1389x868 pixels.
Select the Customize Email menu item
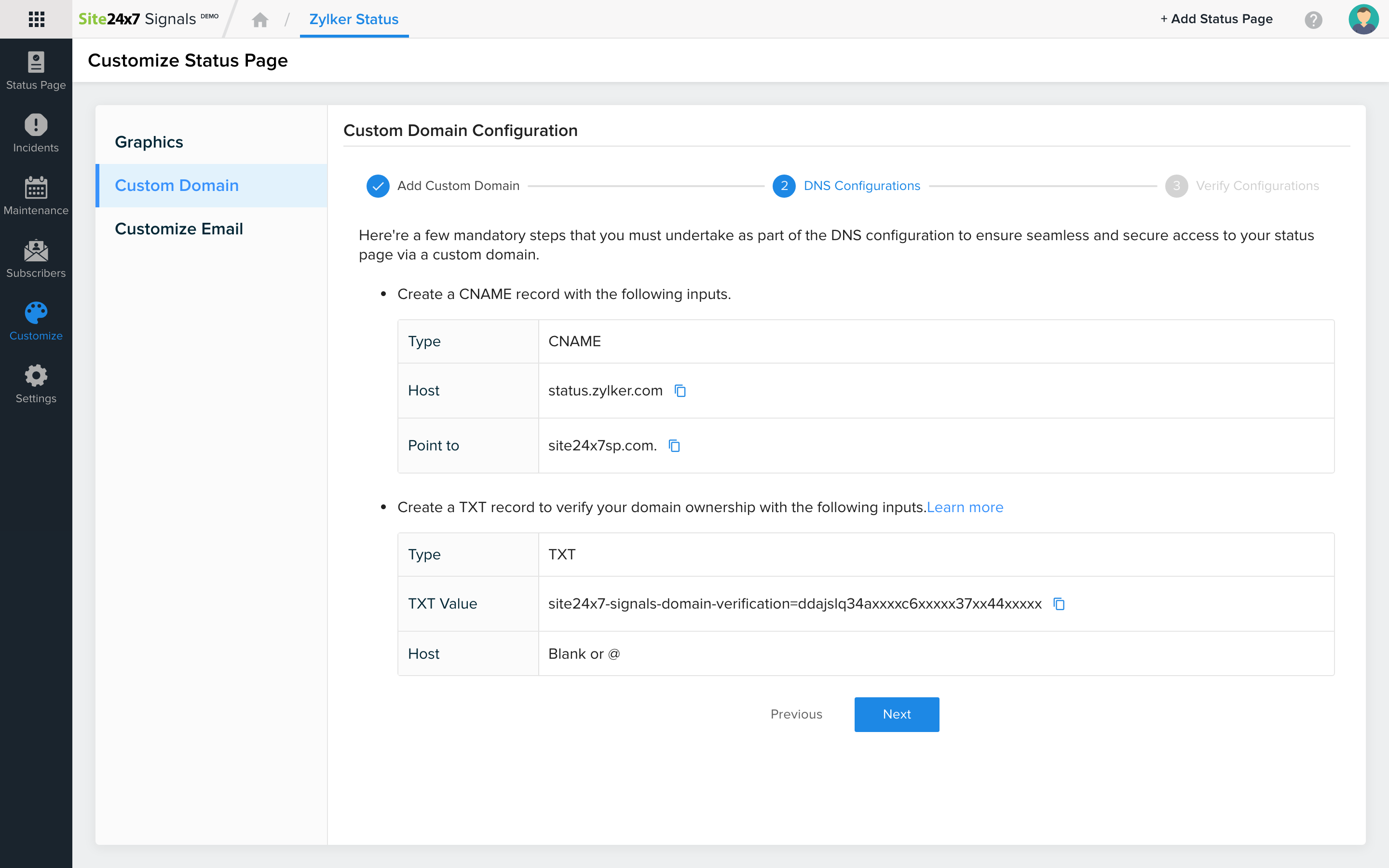pyautogui.click(x=211, y=229)
